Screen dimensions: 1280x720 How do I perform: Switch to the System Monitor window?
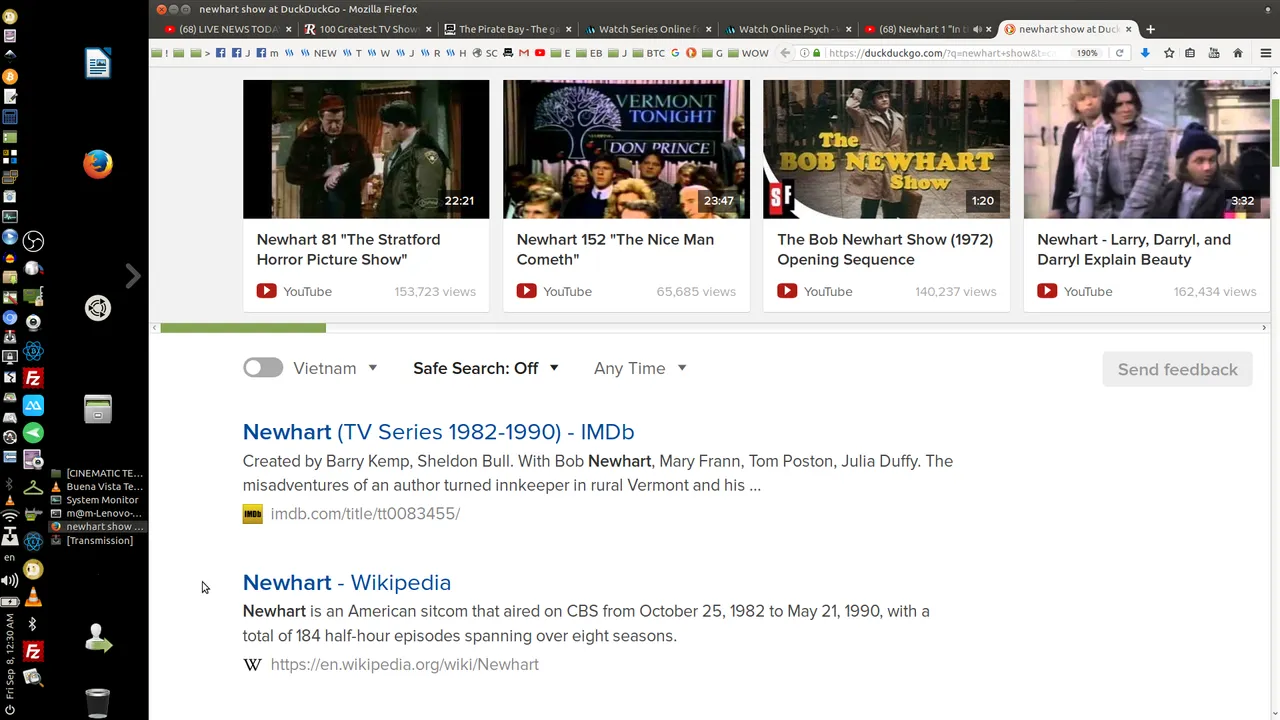tap(97, 500)
